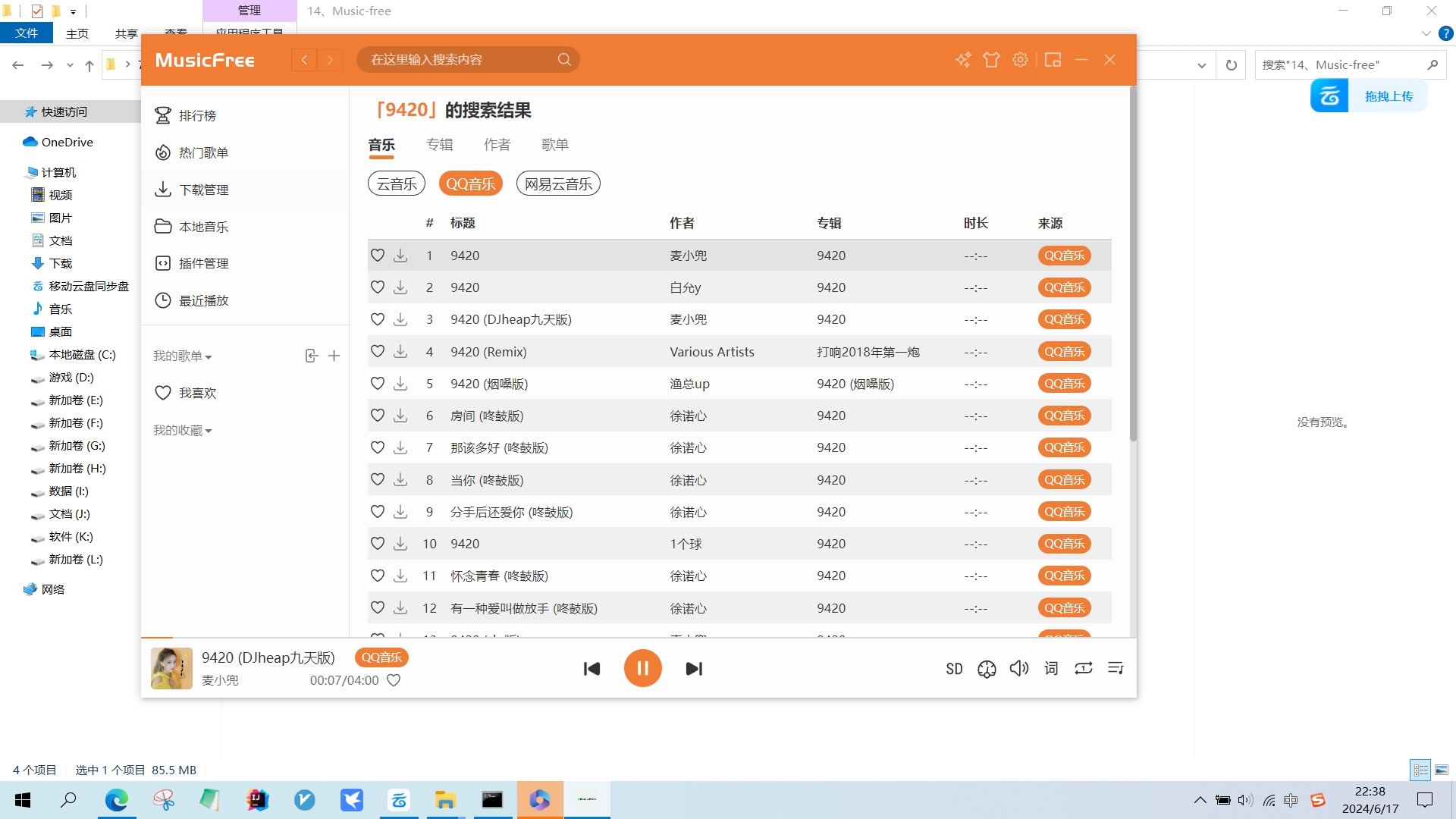Switch to the 歌单 results tab
Image resolution: width=1456 pixels, height=819 pixels.
pos(555,145)
